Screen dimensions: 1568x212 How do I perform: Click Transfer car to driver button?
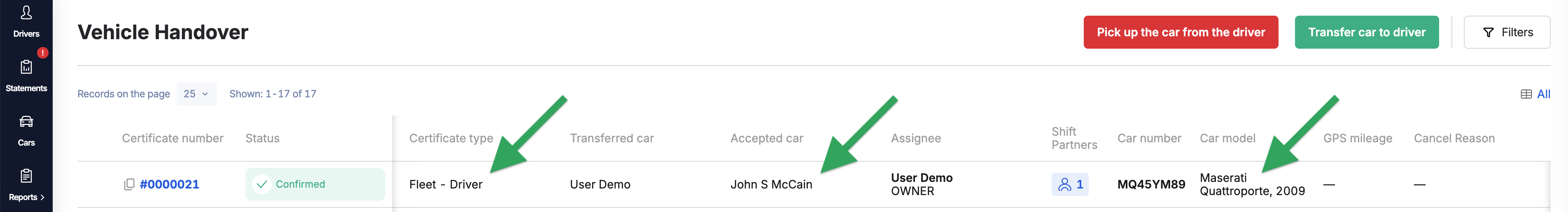coord(1367,32)
